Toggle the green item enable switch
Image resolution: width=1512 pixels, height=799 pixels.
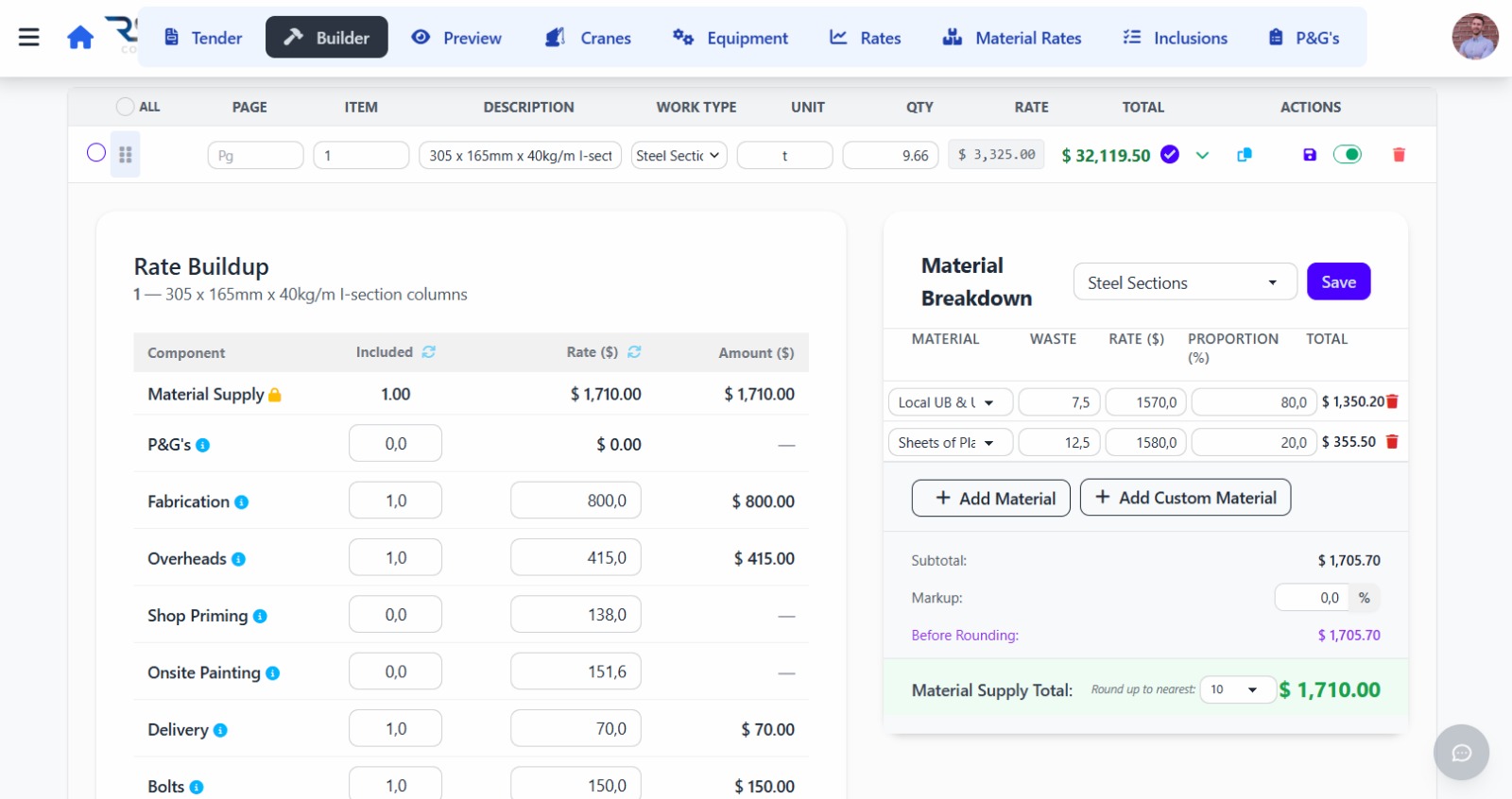[1348, 155]
